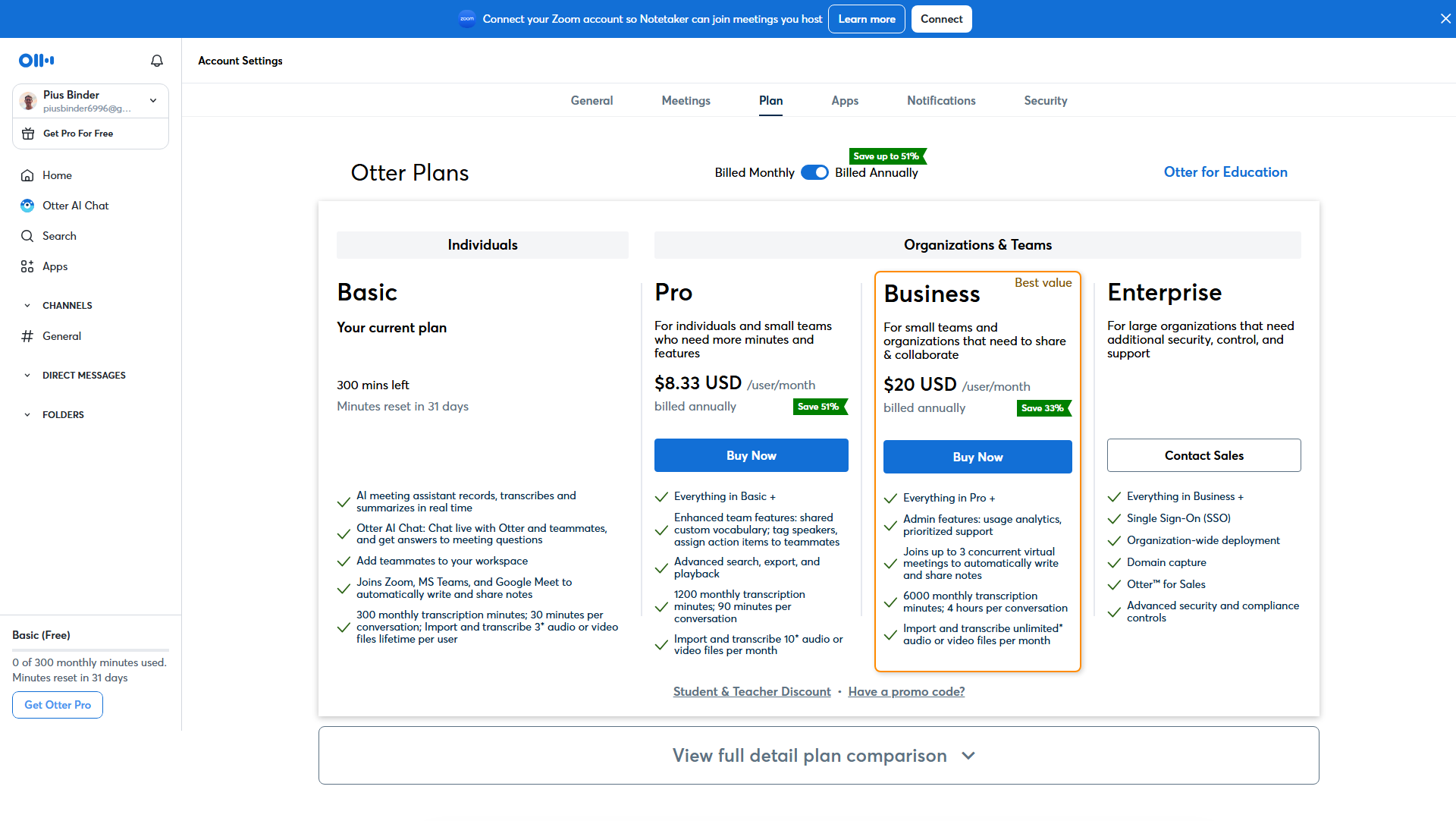
Task: Select the Billed Monthly option label
Action: (754, 172)
